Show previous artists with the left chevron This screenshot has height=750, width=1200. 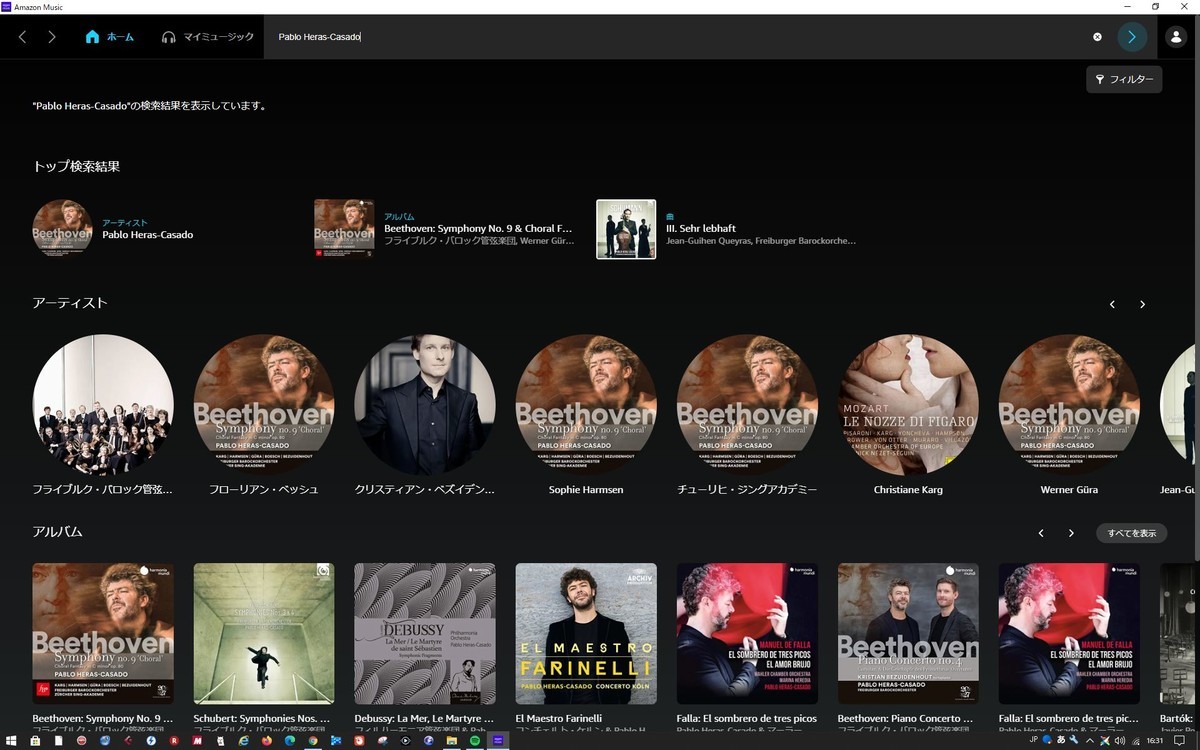tap(1112, 304)
